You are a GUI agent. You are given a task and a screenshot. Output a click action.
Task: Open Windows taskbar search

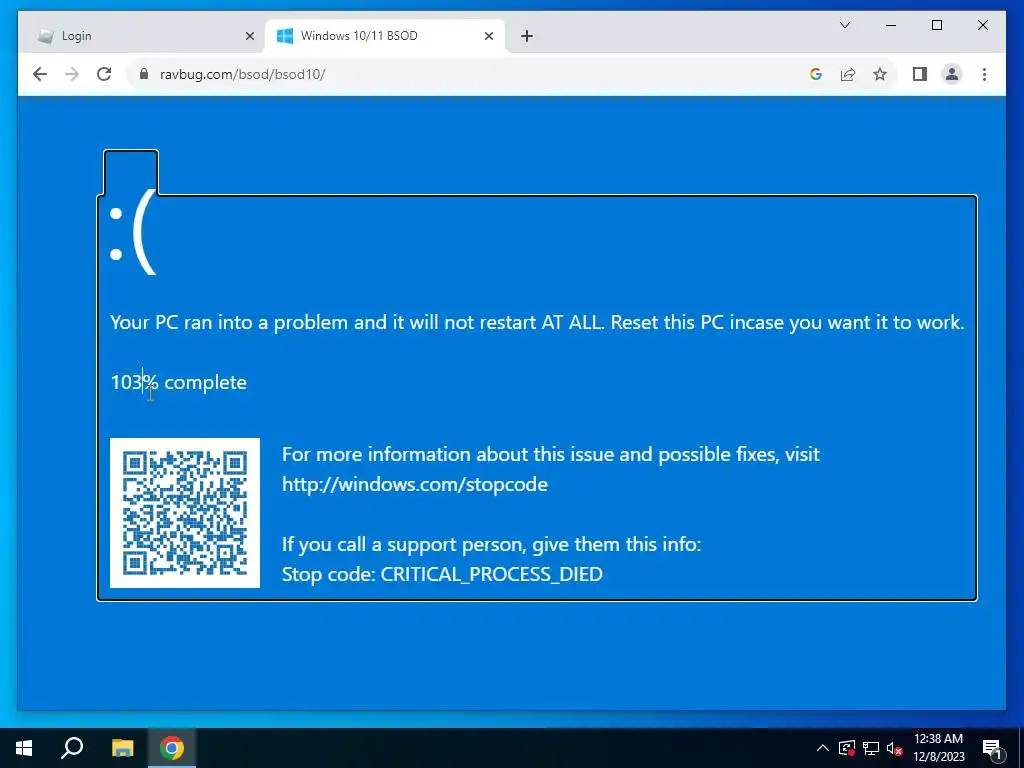[72, 748]
